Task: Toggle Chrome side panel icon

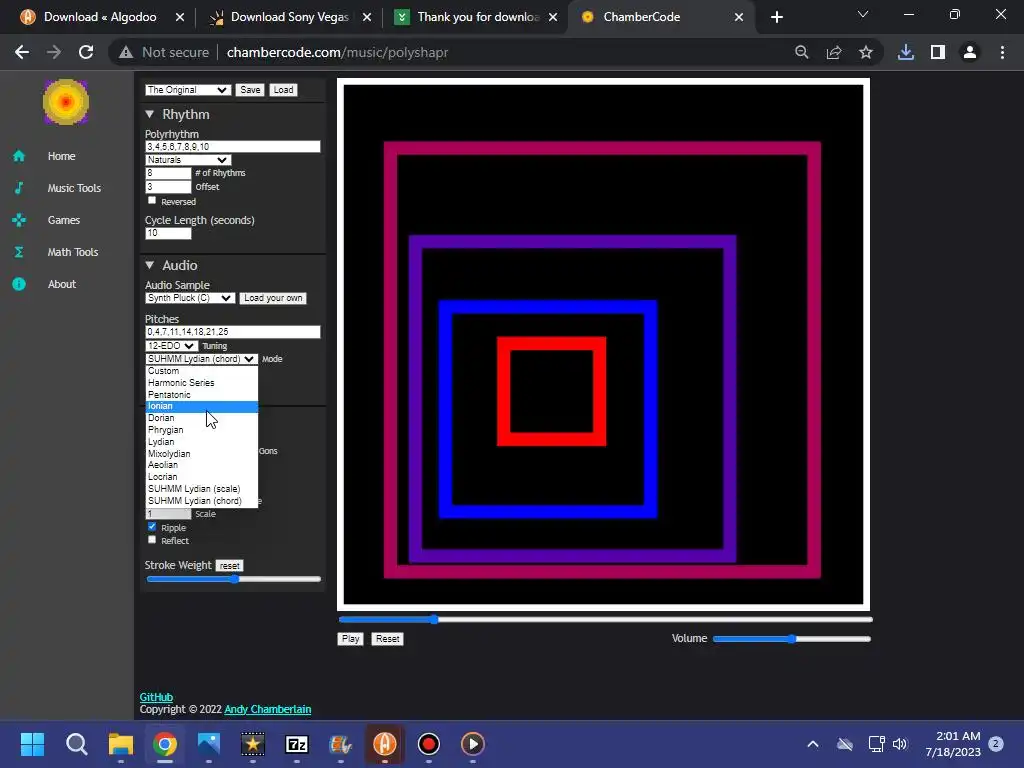Action: (938, 52)
